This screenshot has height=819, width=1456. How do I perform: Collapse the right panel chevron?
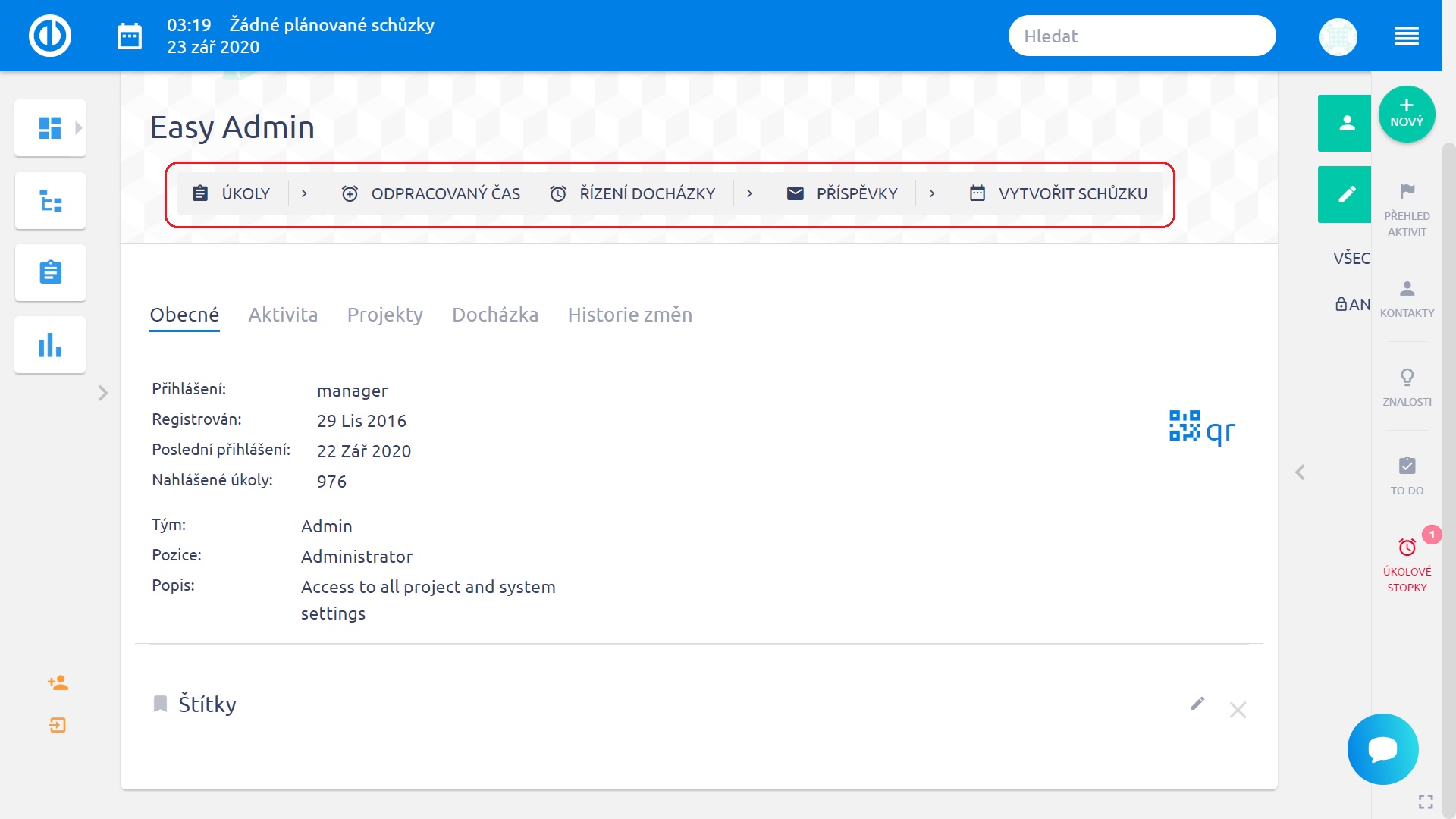(x=1300, y=472)
